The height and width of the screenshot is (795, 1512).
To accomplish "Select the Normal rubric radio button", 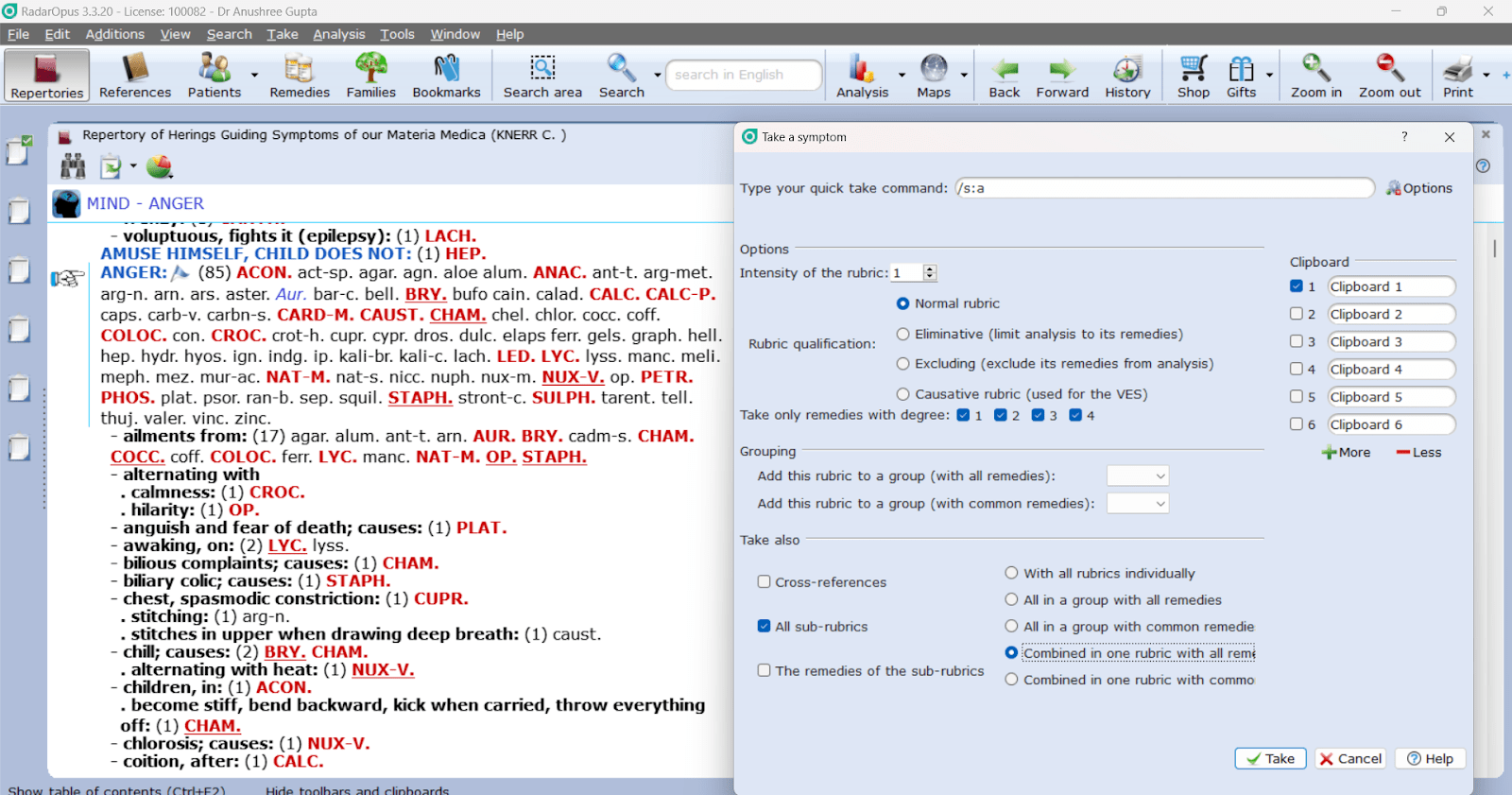I will coord(902,303).
